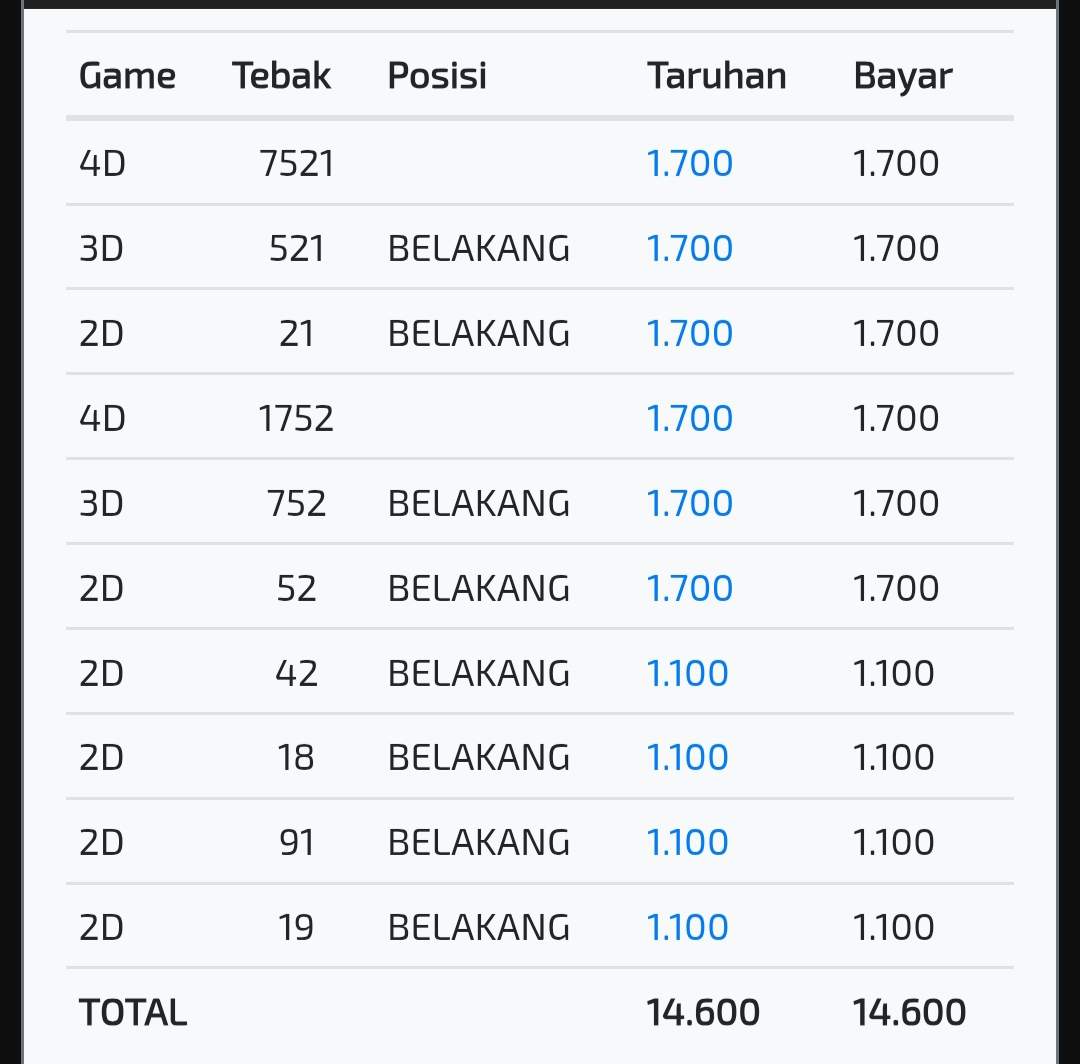The height and width of the screenshot is (1064, 1080).
Task: Open the 1.100 bet link for 42
Action: [688, 673]
